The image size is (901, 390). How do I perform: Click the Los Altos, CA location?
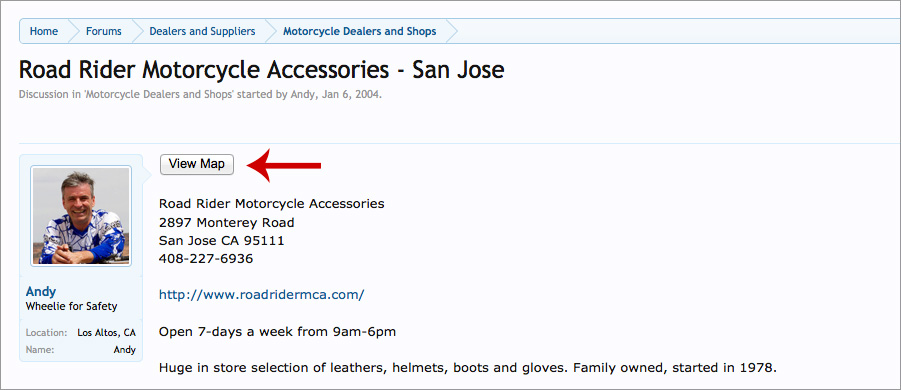pyautogui.click(x=106, y=333)
